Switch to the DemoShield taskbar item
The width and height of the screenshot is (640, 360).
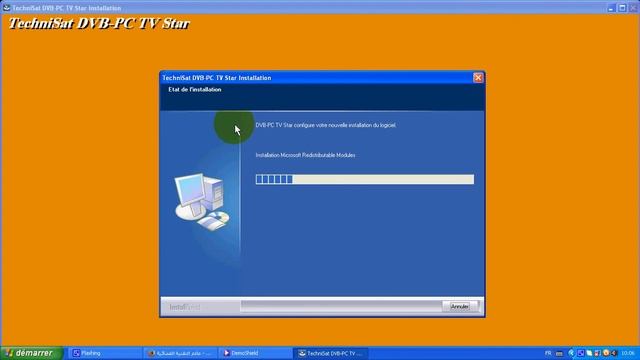point(255,353)
